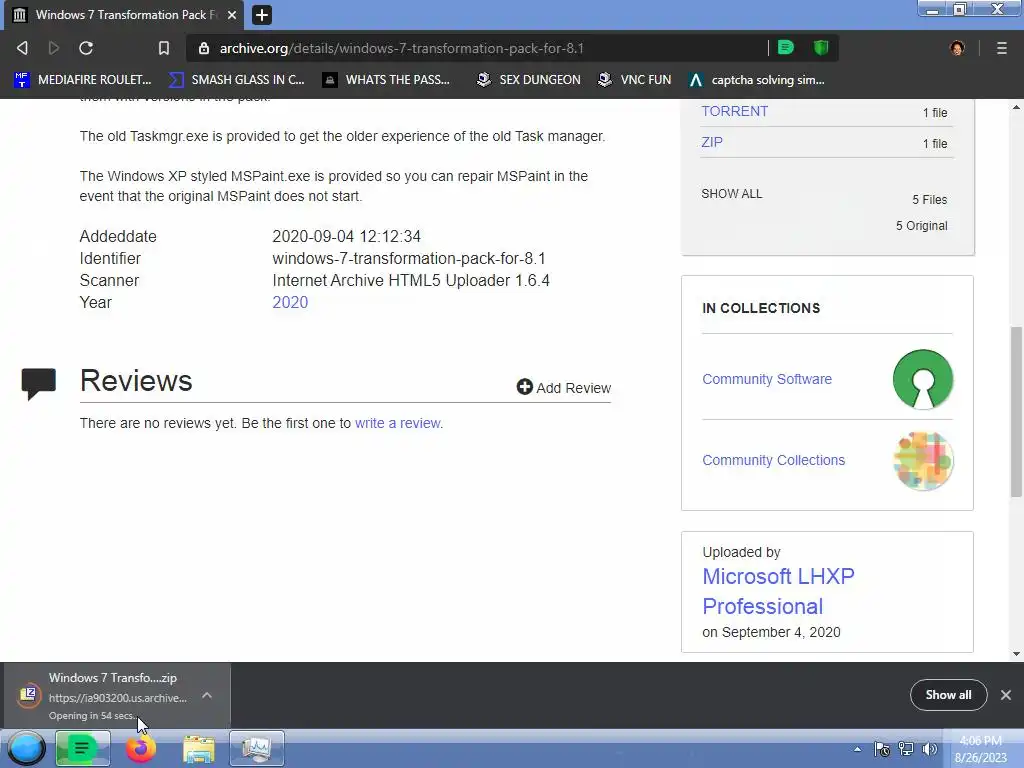Click the Community Software green logo
The width and height of the screenshot is (1024, 768).
[923, 379]
